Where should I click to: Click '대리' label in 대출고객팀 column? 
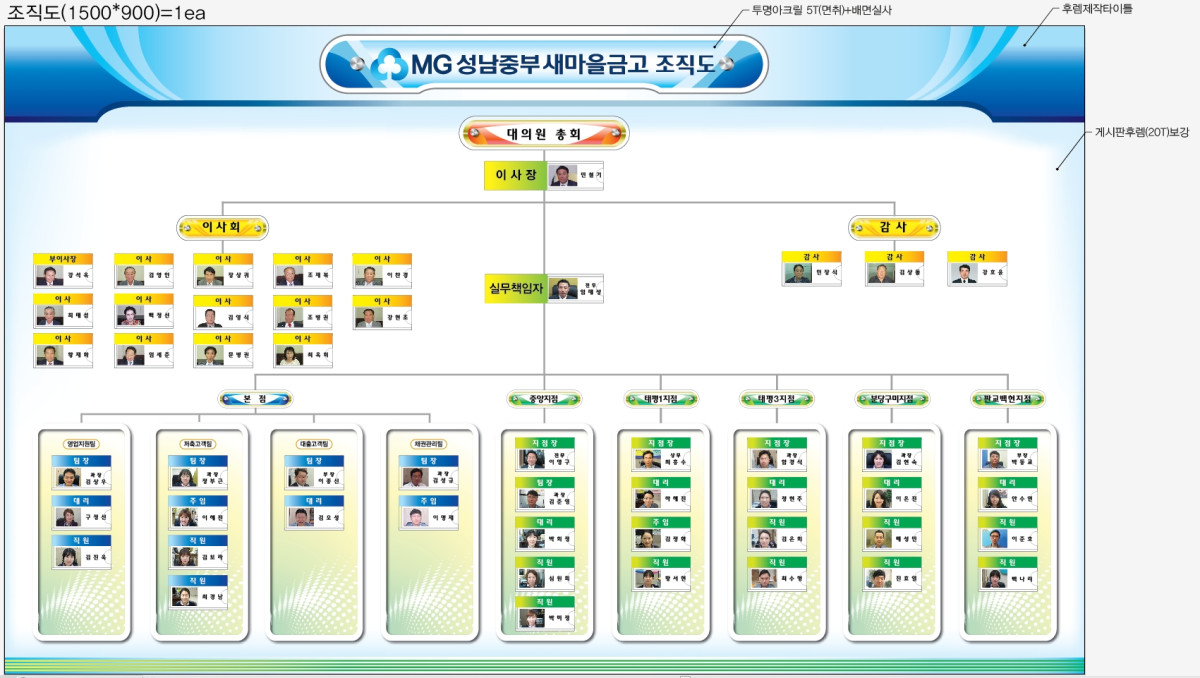pyautogui.click(x=314, y=501)
